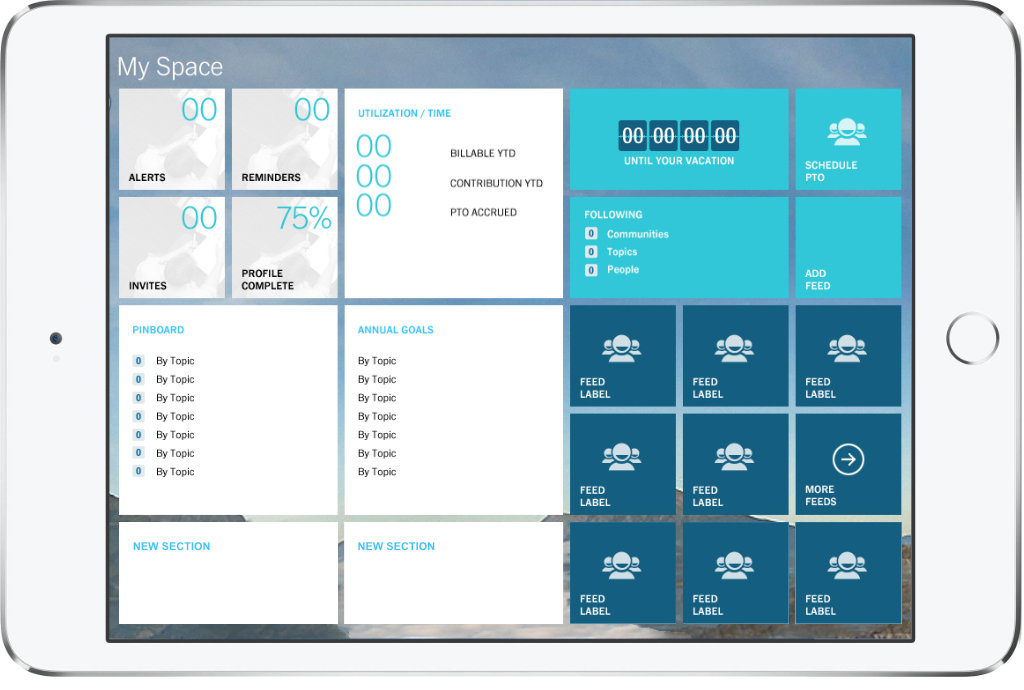
Task: Click the PTO Accrued label
Action: (483, 212)
